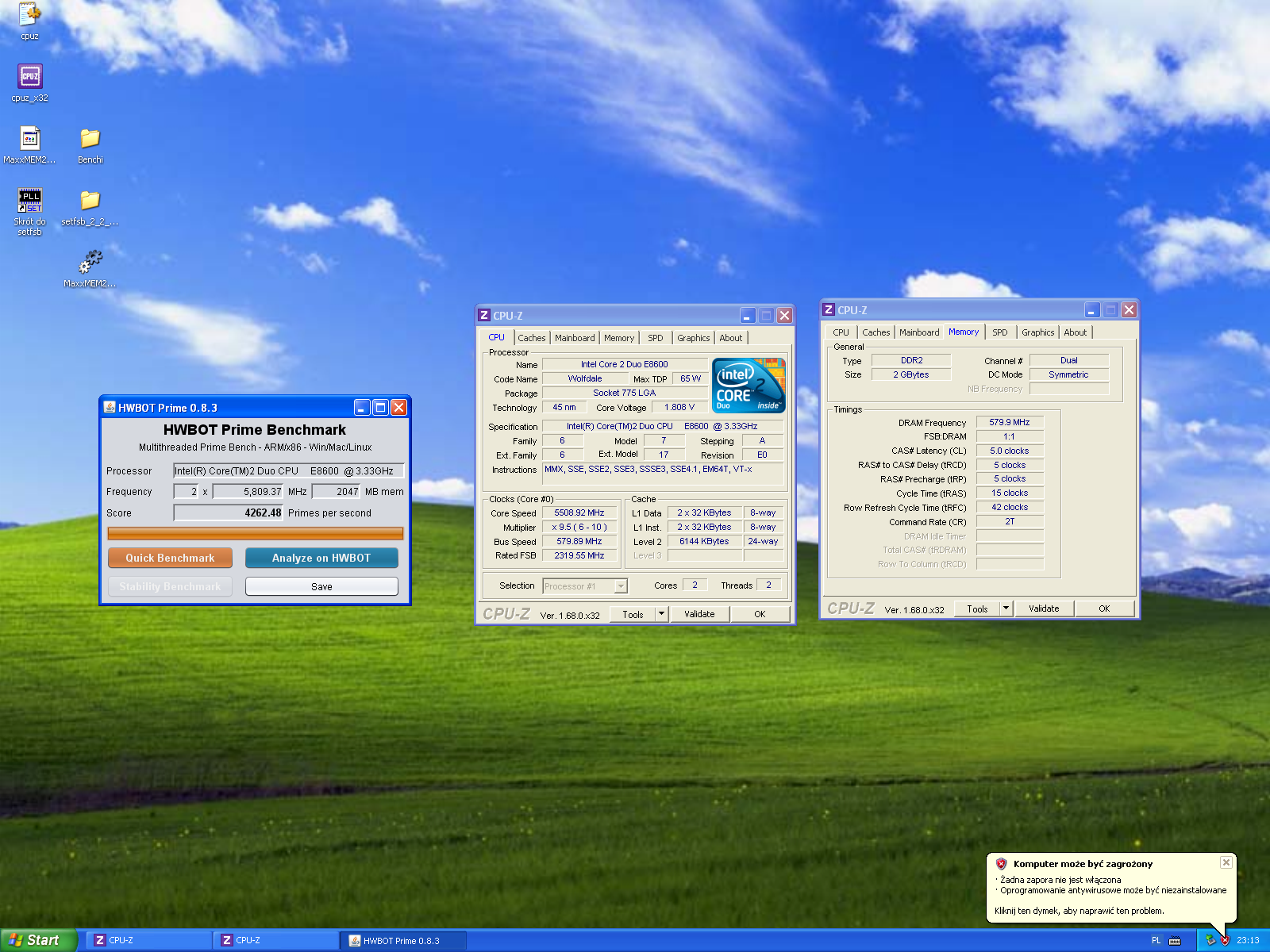Save the HWBOT Prime result
This screenshot has height=952, width=1270.
click(321, 586)
